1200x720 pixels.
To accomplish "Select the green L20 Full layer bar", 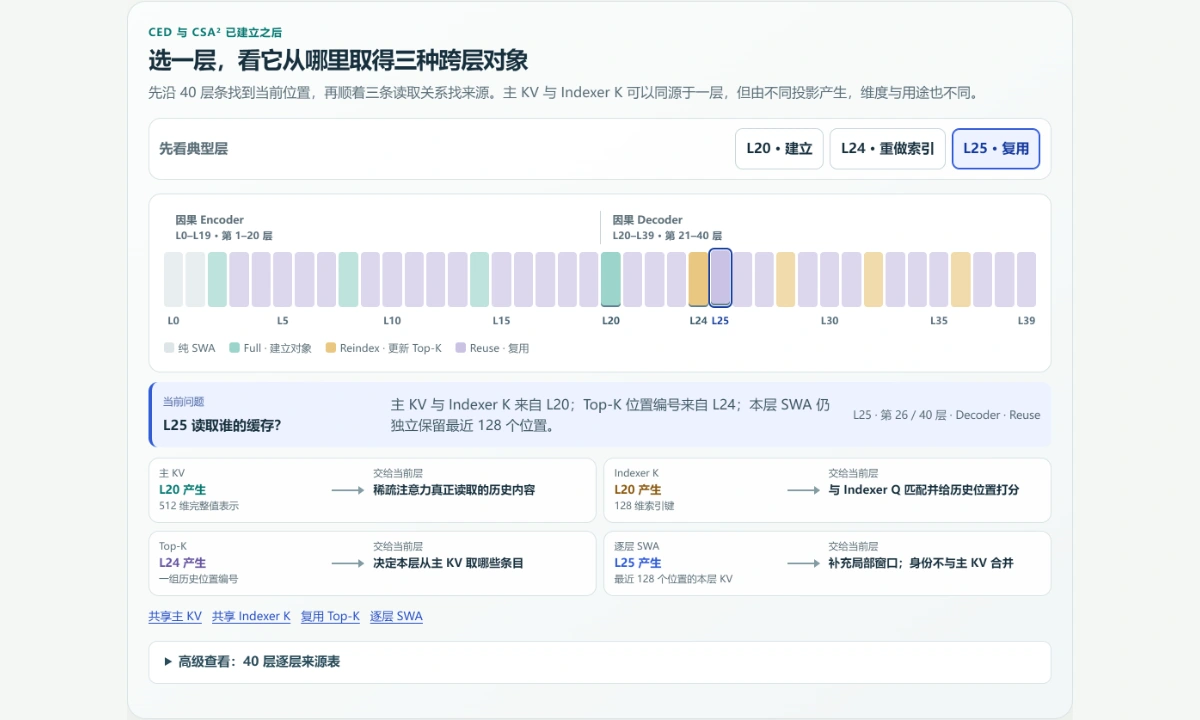I will coord(610,279).
